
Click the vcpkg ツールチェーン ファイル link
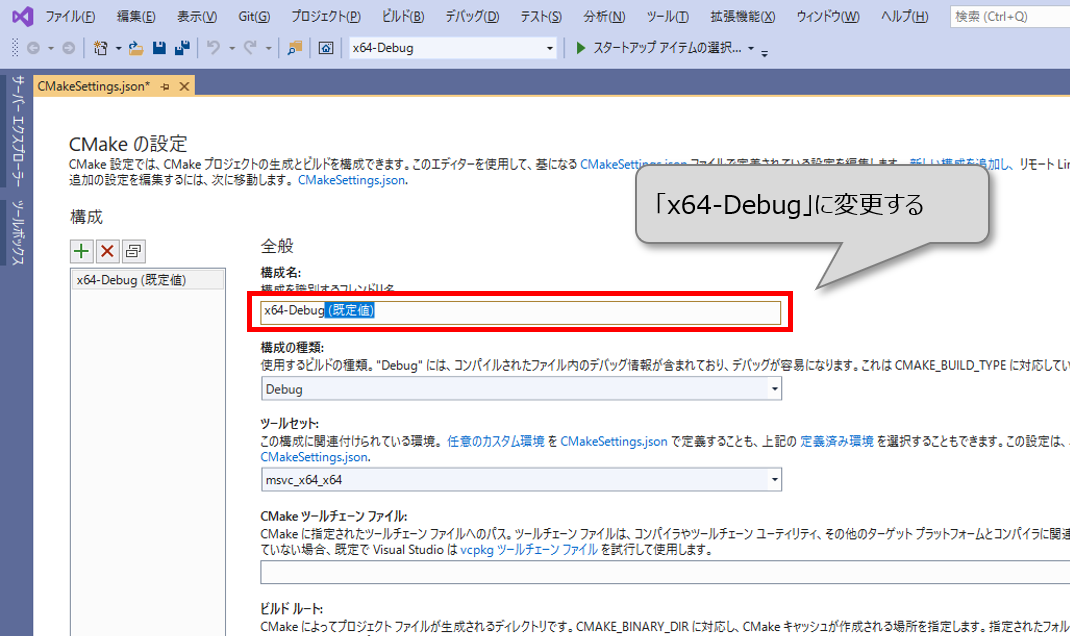click(529, 549)
